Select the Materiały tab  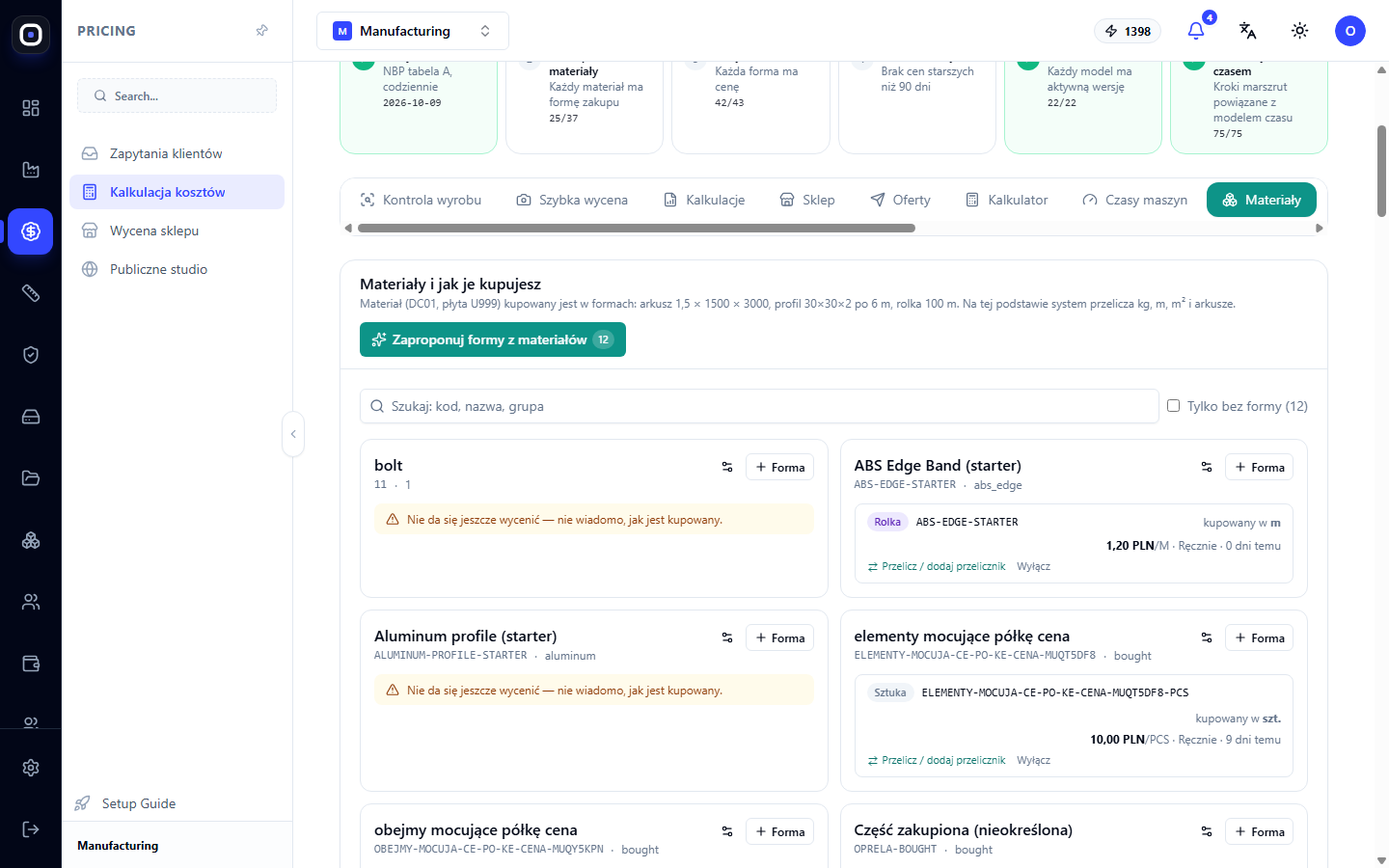pos(1262,200)
